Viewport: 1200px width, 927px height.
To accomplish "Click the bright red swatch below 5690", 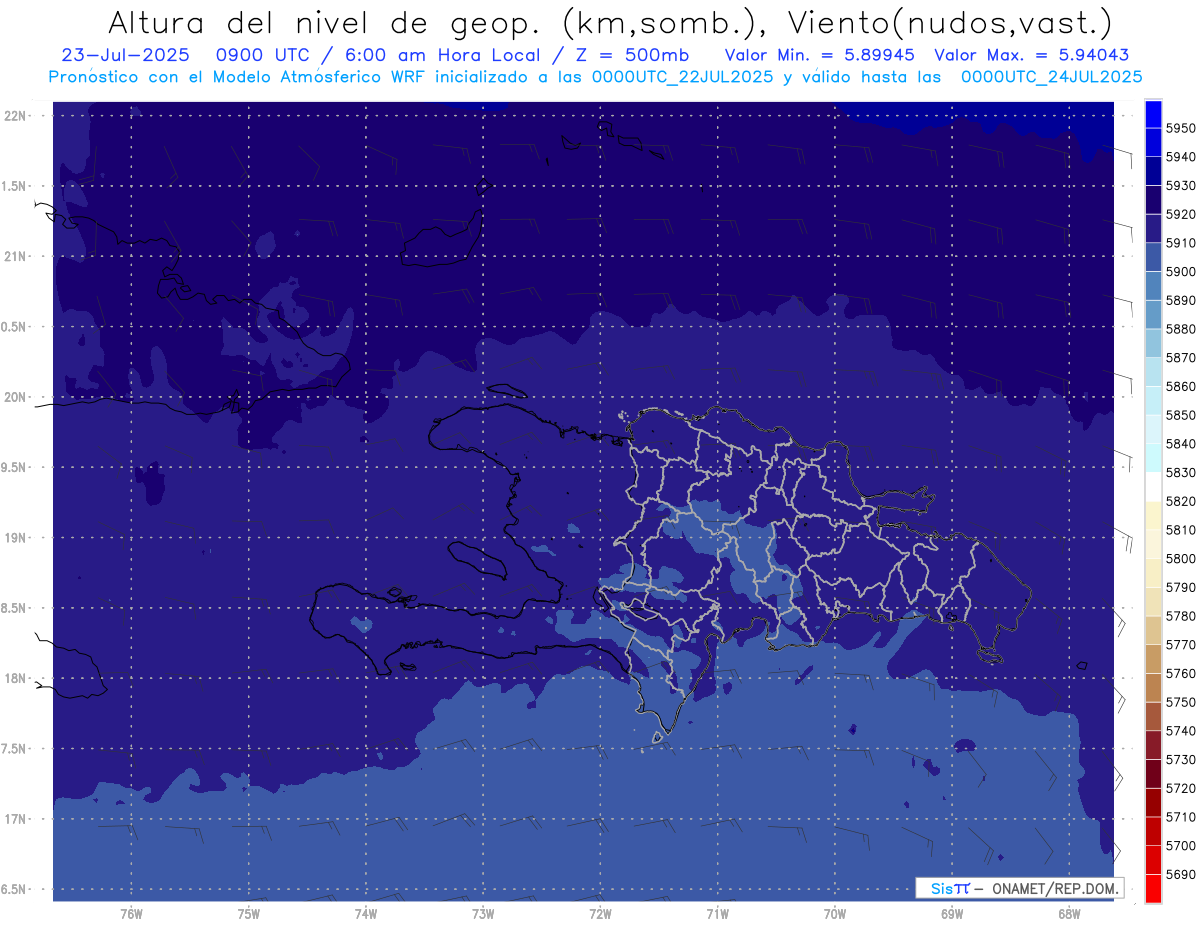I will pyautogui.click(x=1153, y=888).
